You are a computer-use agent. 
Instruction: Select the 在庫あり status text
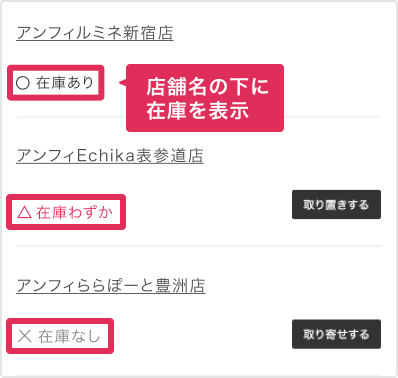pyautogui.click(x=65, y=82)
